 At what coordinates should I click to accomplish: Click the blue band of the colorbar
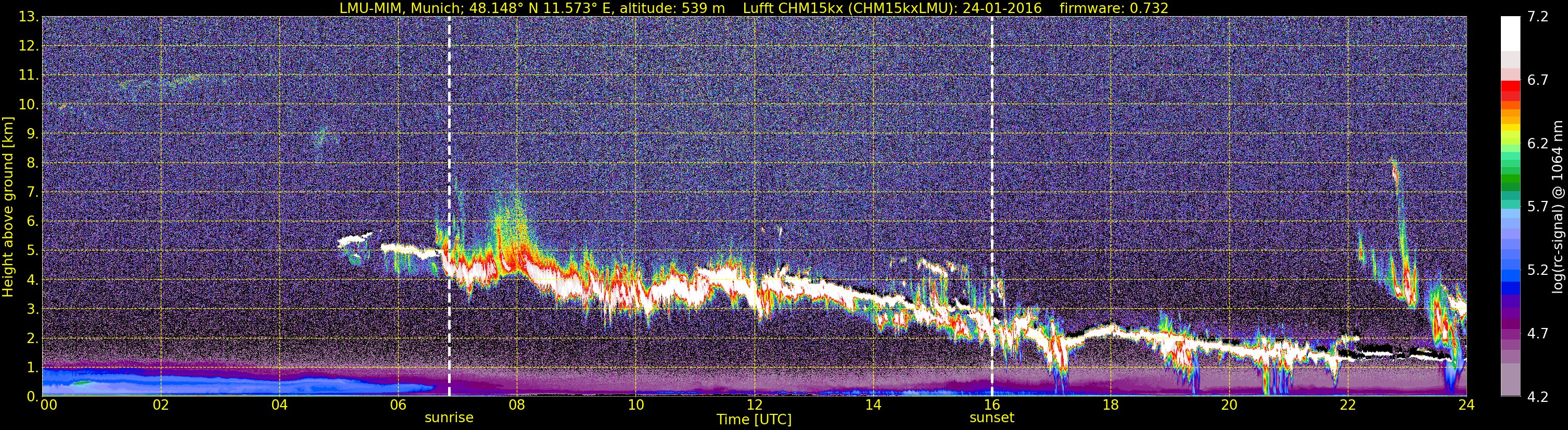[x=1510, y=283]
